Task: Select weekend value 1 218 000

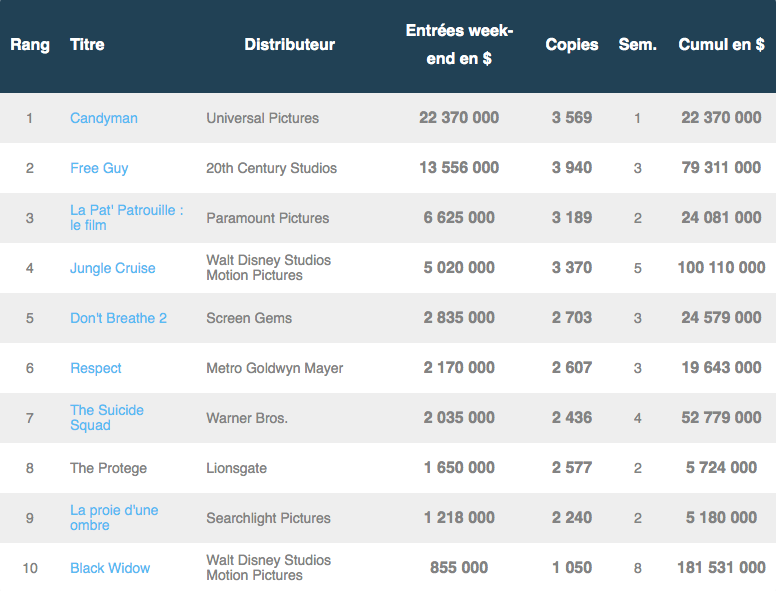Action: pos(459,518)
